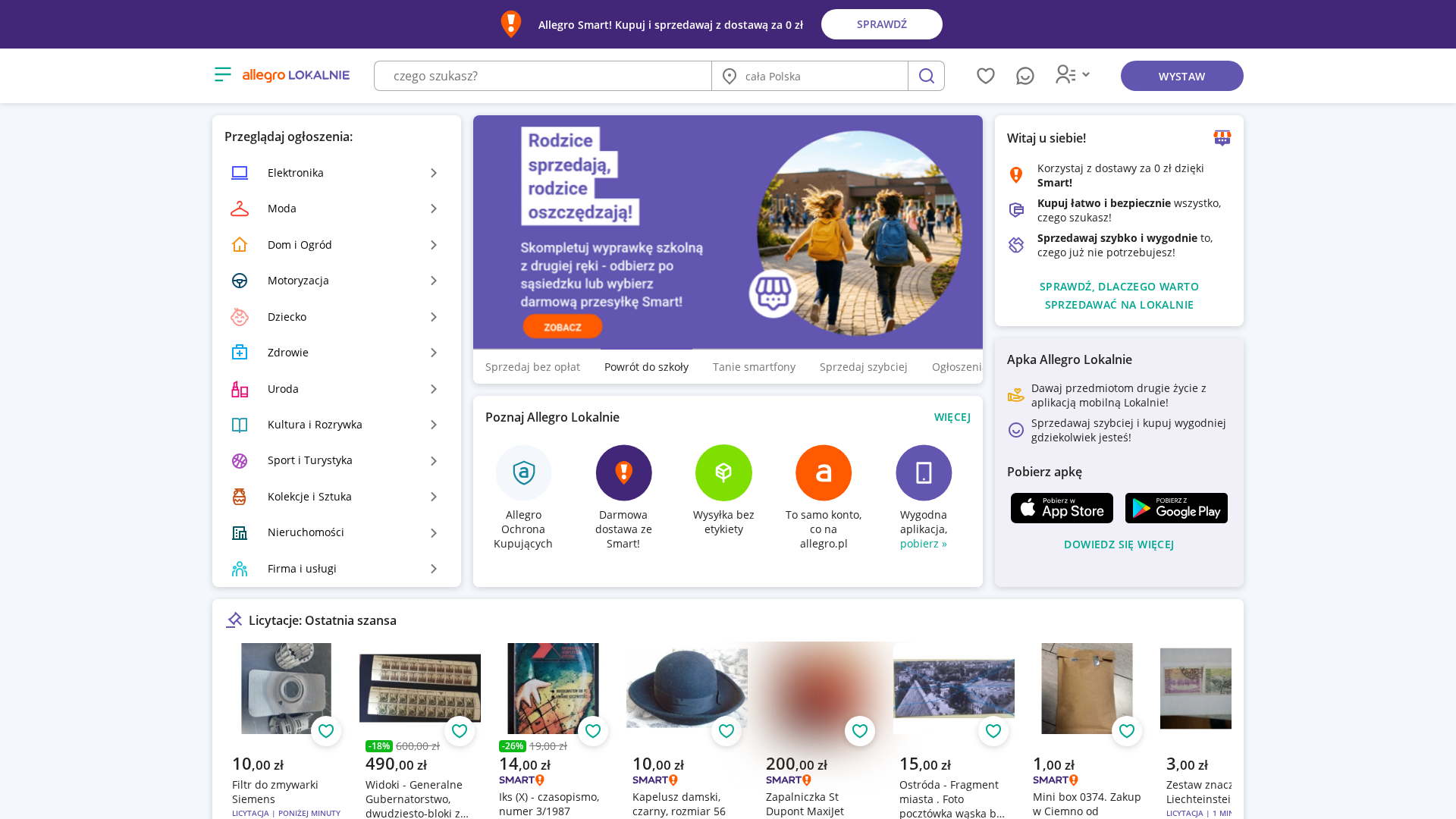
Task: Open the Kapelusz damski hat thumbnail
Action: (x=687, y=689)
